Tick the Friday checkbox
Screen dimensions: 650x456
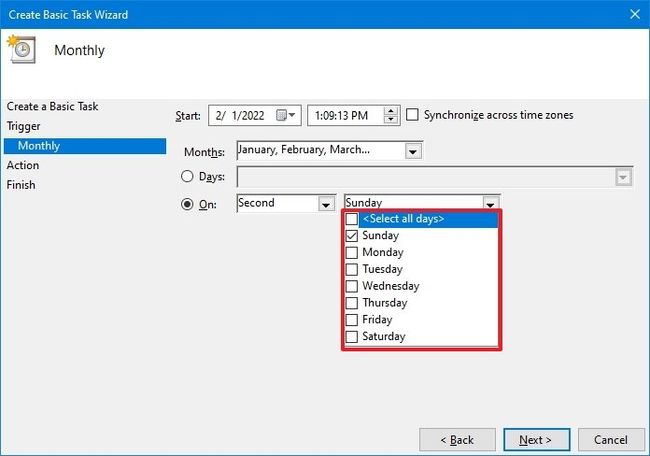(x=351, y=320)
